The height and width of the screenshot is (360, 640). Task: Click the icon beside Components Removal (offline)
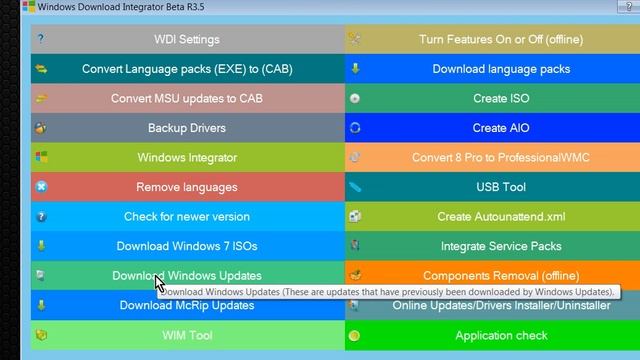click(355, 276)
